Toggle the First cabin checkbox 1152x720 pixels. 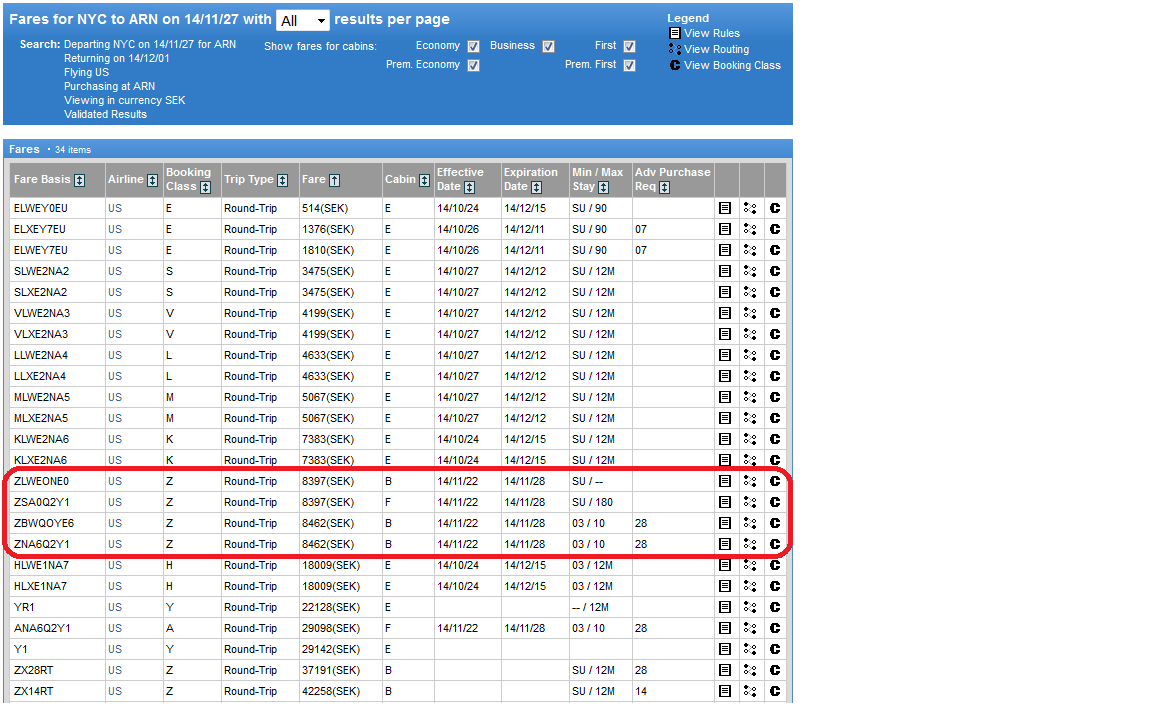629,46
